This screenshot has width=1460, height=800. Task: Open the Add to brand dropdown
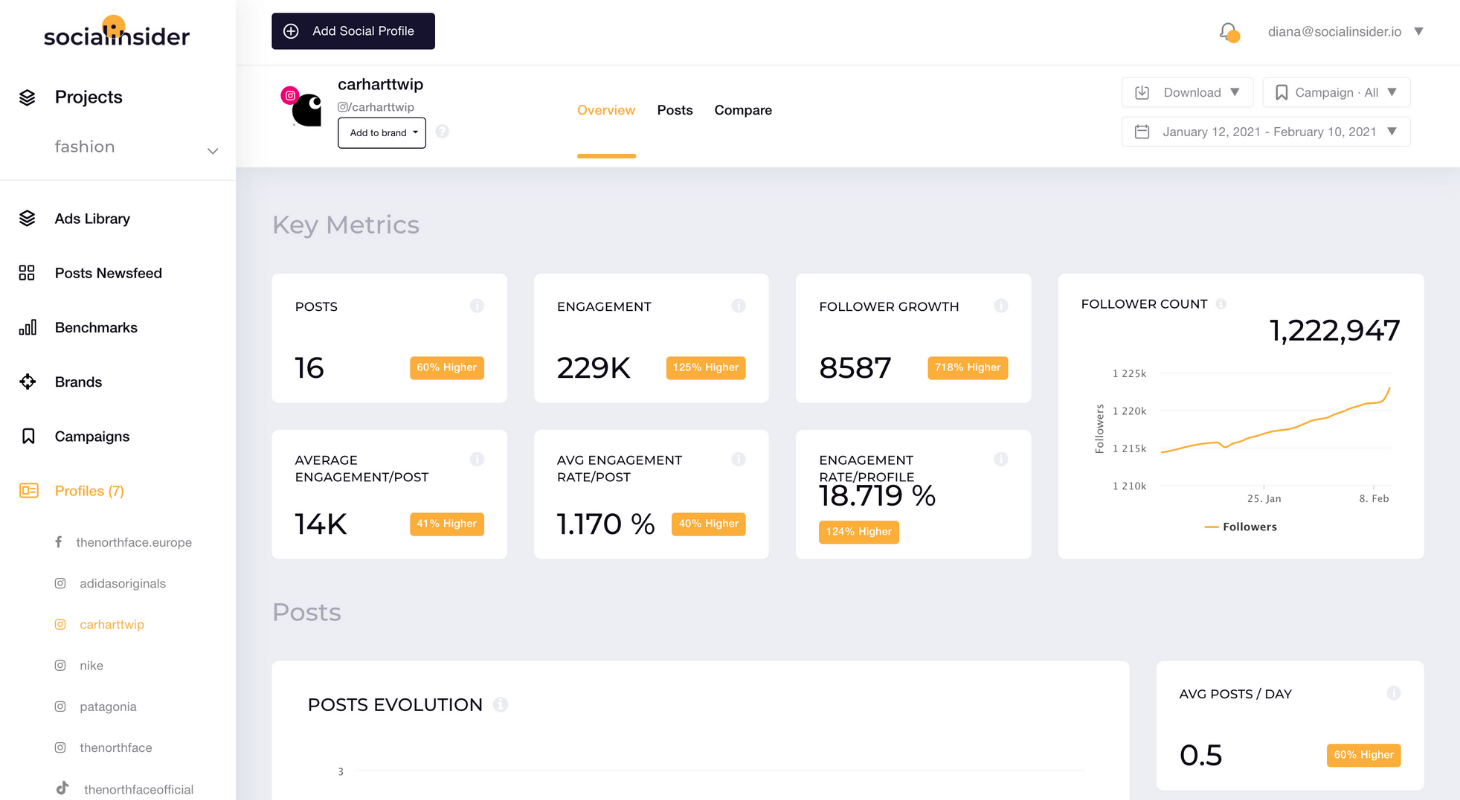tap(382, 133)
